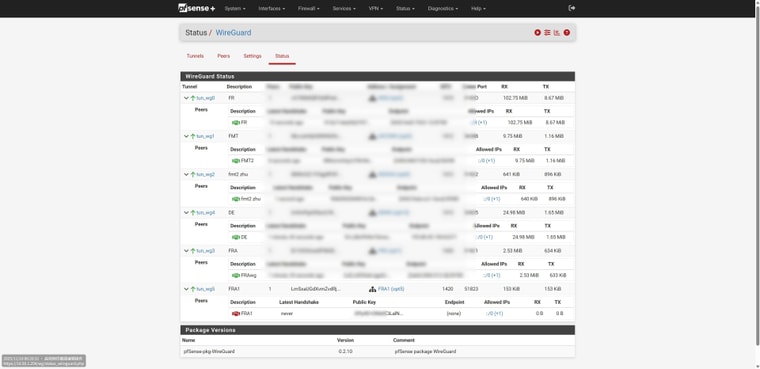
Task: Open the tun_wg0 tunnel link
Action: 206,98
